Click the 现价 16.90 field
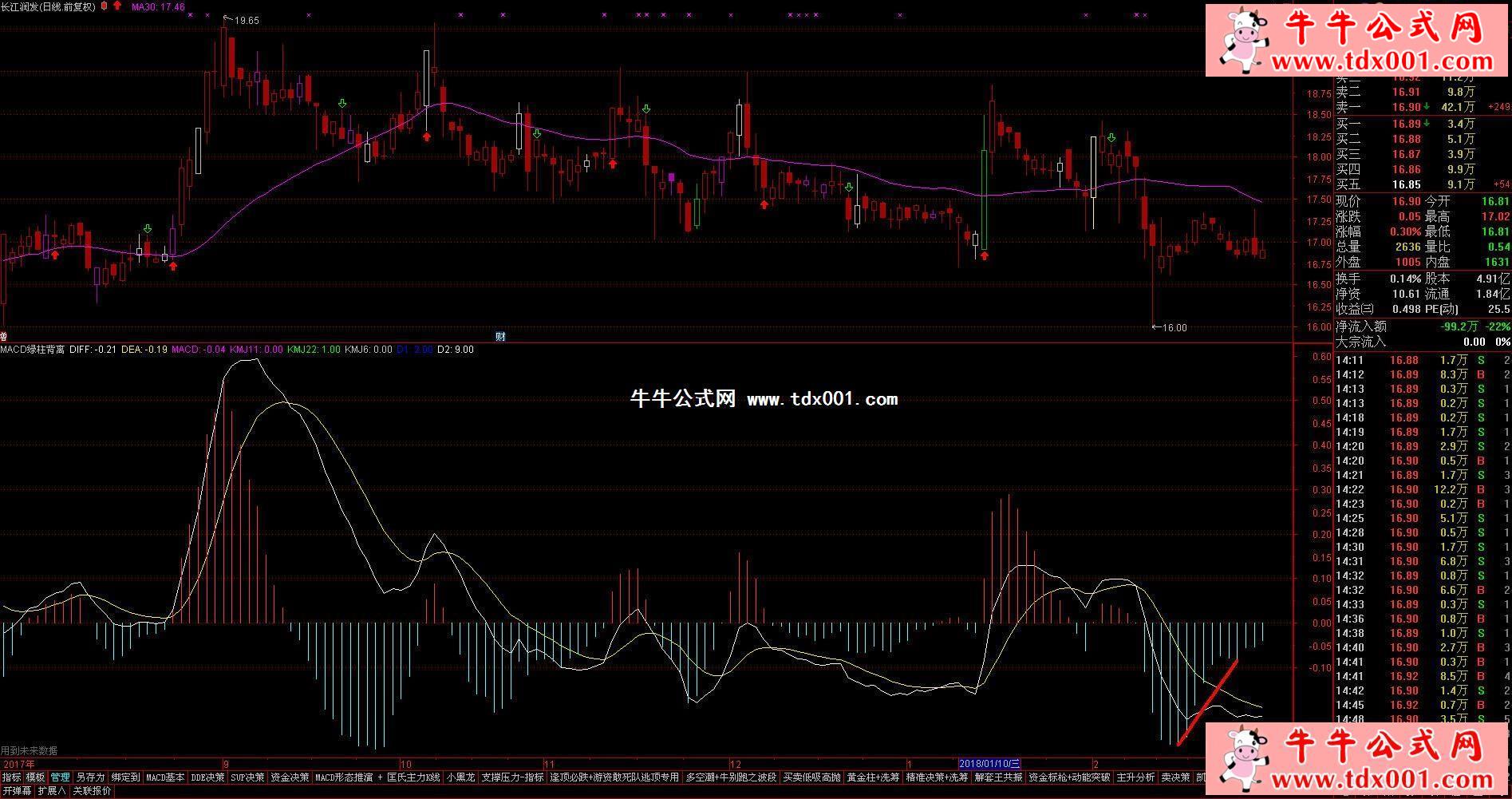 (1378, 201)
